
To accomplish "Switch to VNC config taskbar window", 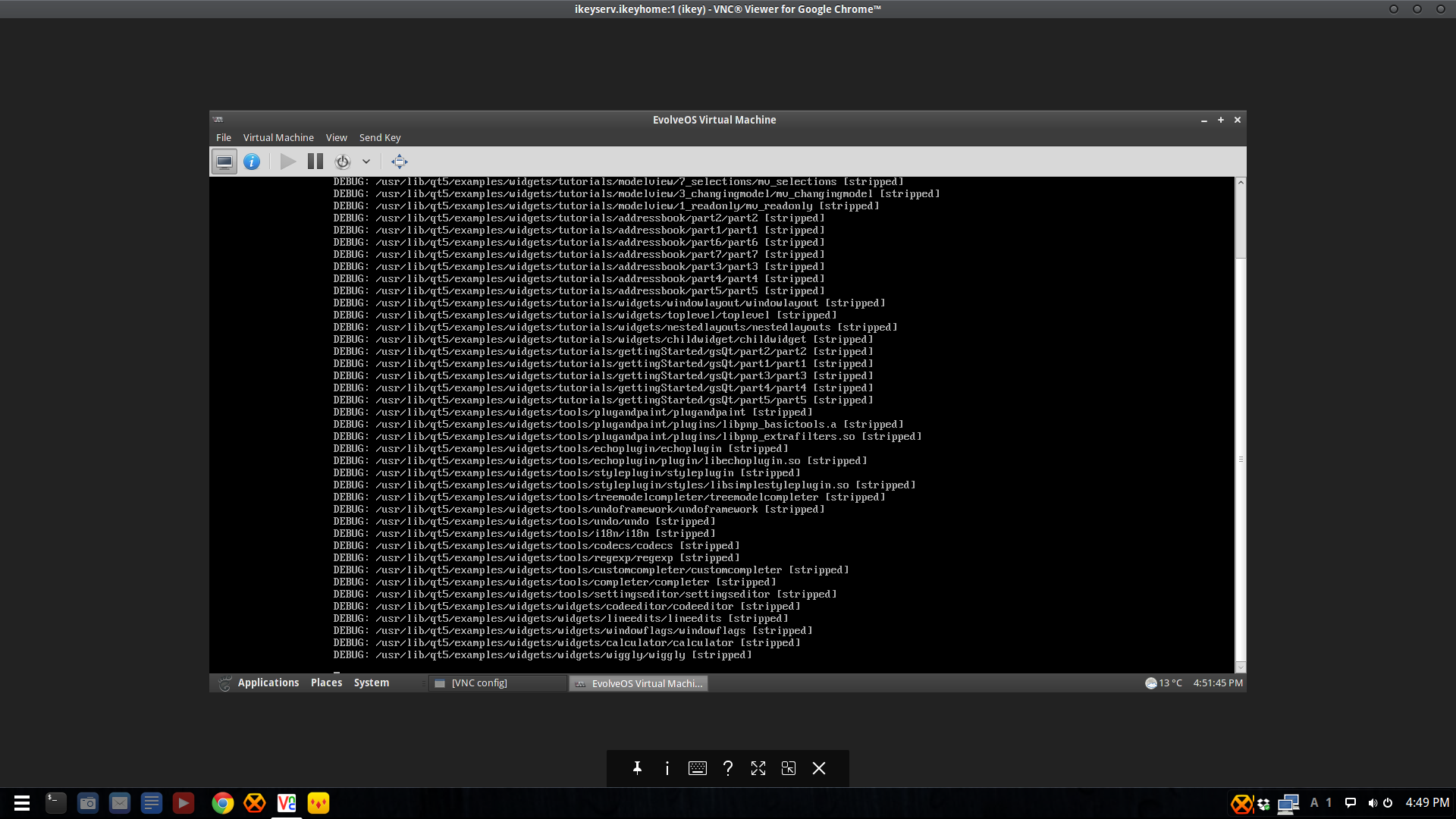I will [x=497, y=683].
